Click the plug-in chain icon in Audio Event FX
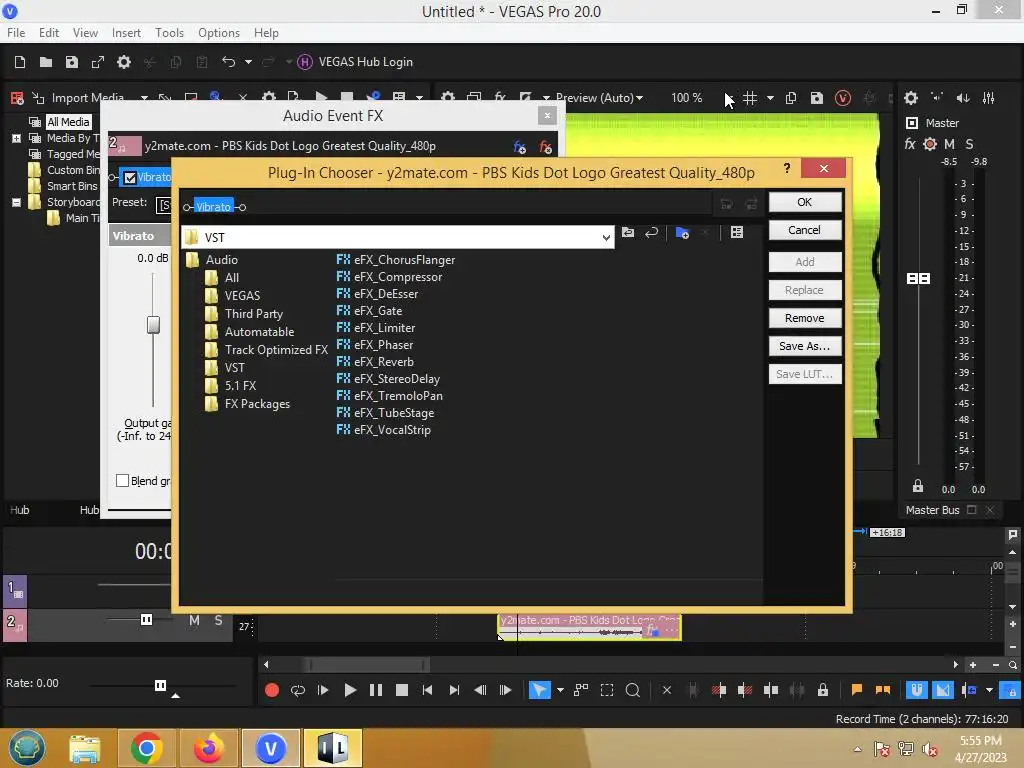Screen dimensions: 1024x768 tap(520, 147)
